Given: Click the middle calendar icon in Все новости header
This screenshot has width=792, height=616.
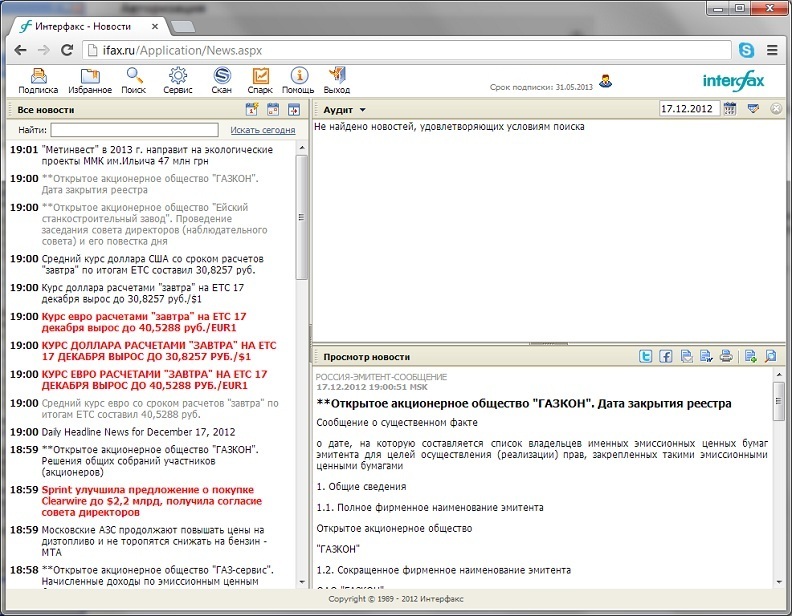Looking at the screenshot, I should [273, 109].
